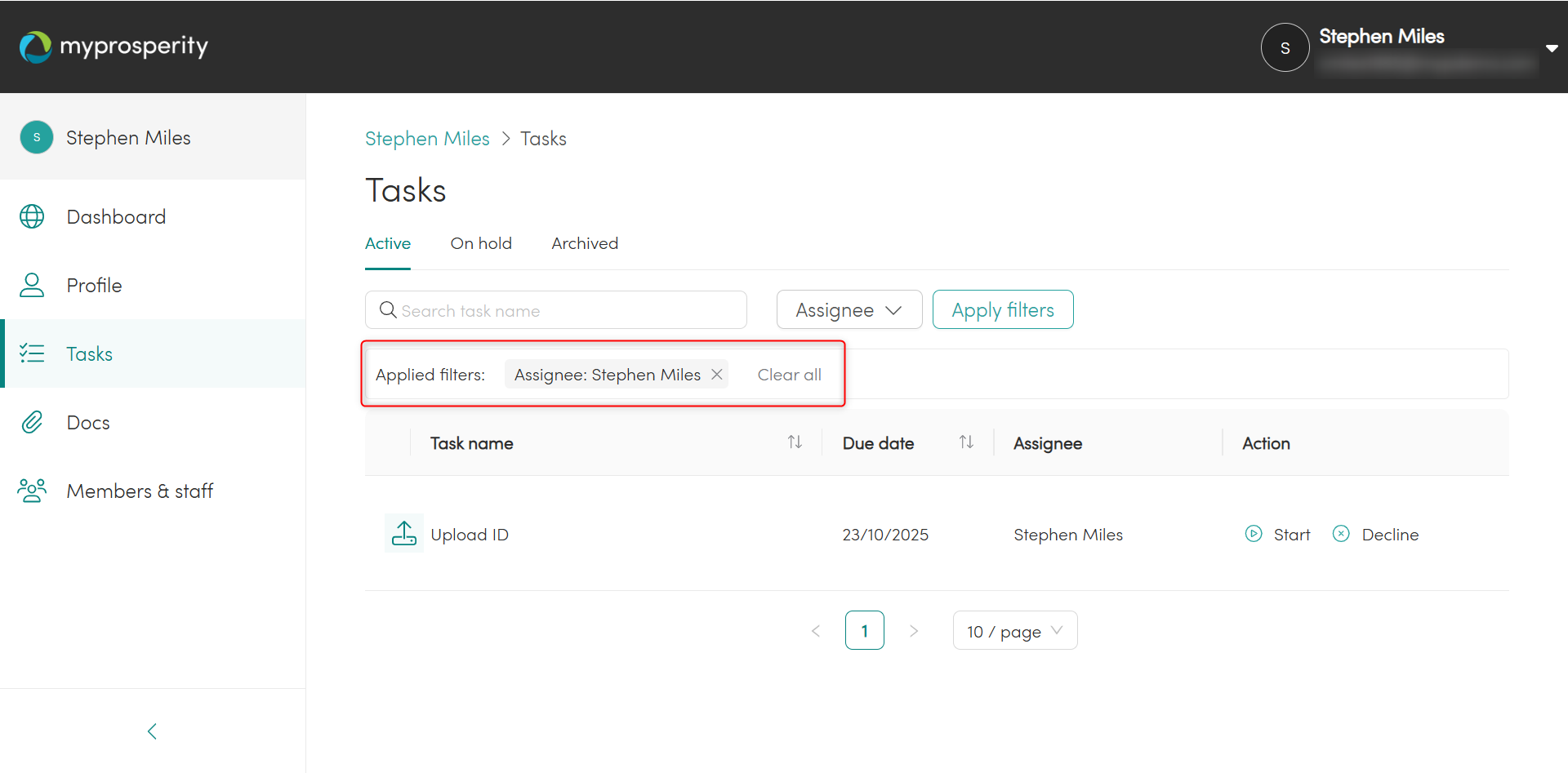The image size is (1568, 773).
Task: Go to pagination page 1
Action: pos(865,630)
